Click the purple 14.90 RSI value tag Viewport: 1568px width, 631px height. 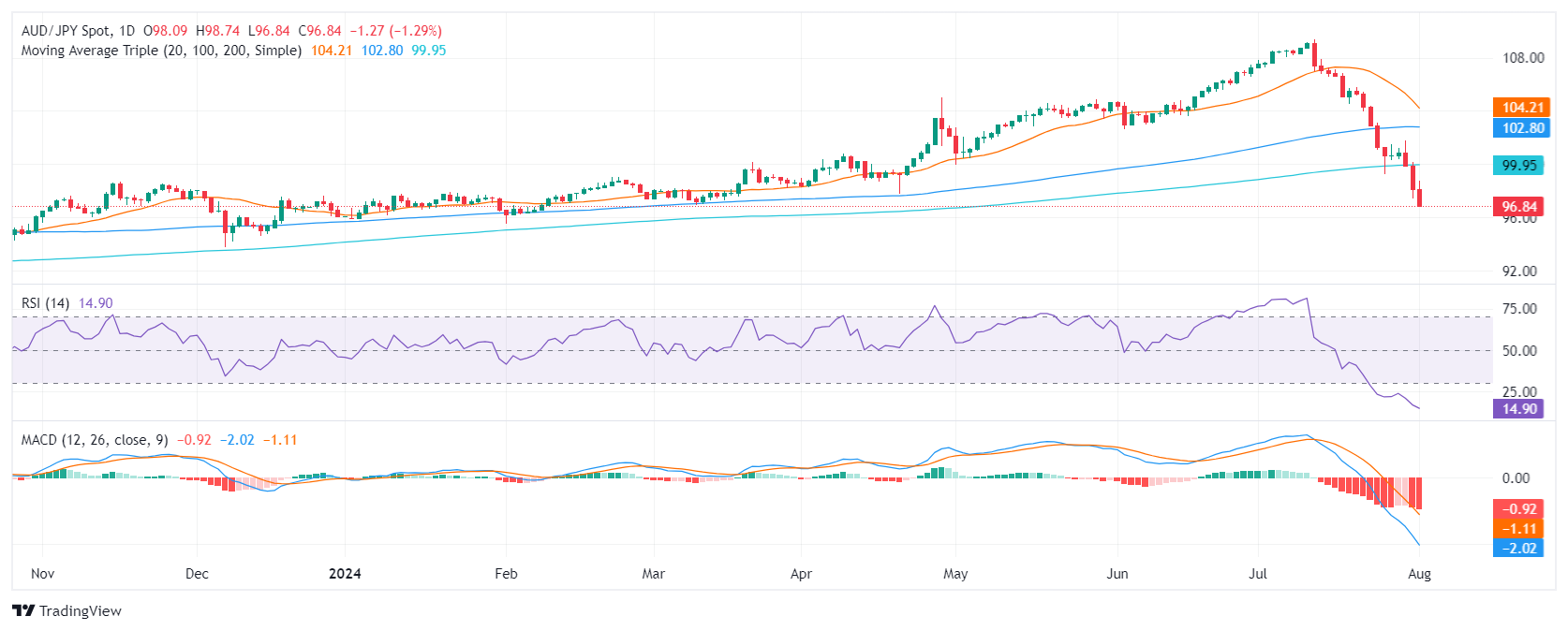click(1519, 409)
